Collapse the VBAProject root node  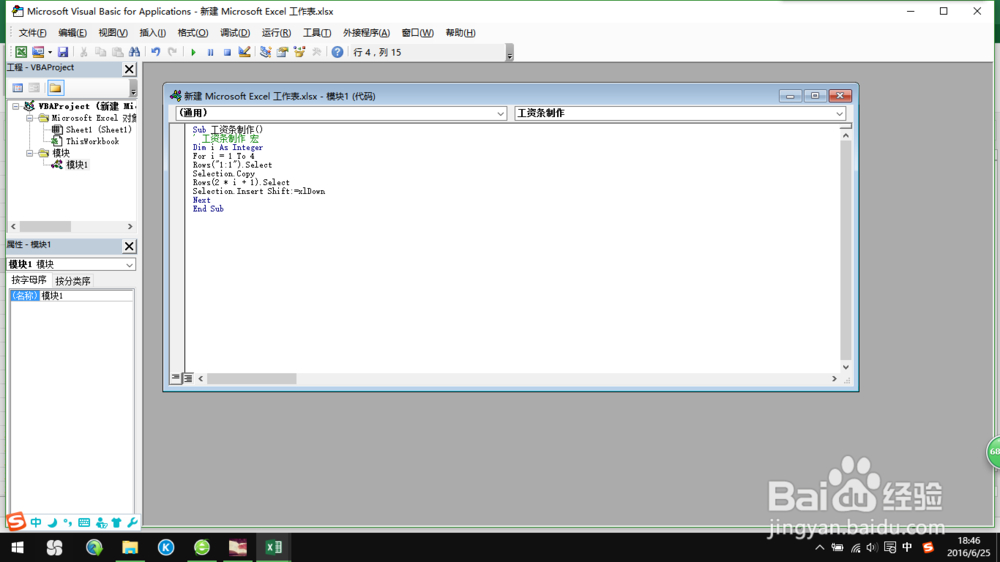tap(16, 107)
